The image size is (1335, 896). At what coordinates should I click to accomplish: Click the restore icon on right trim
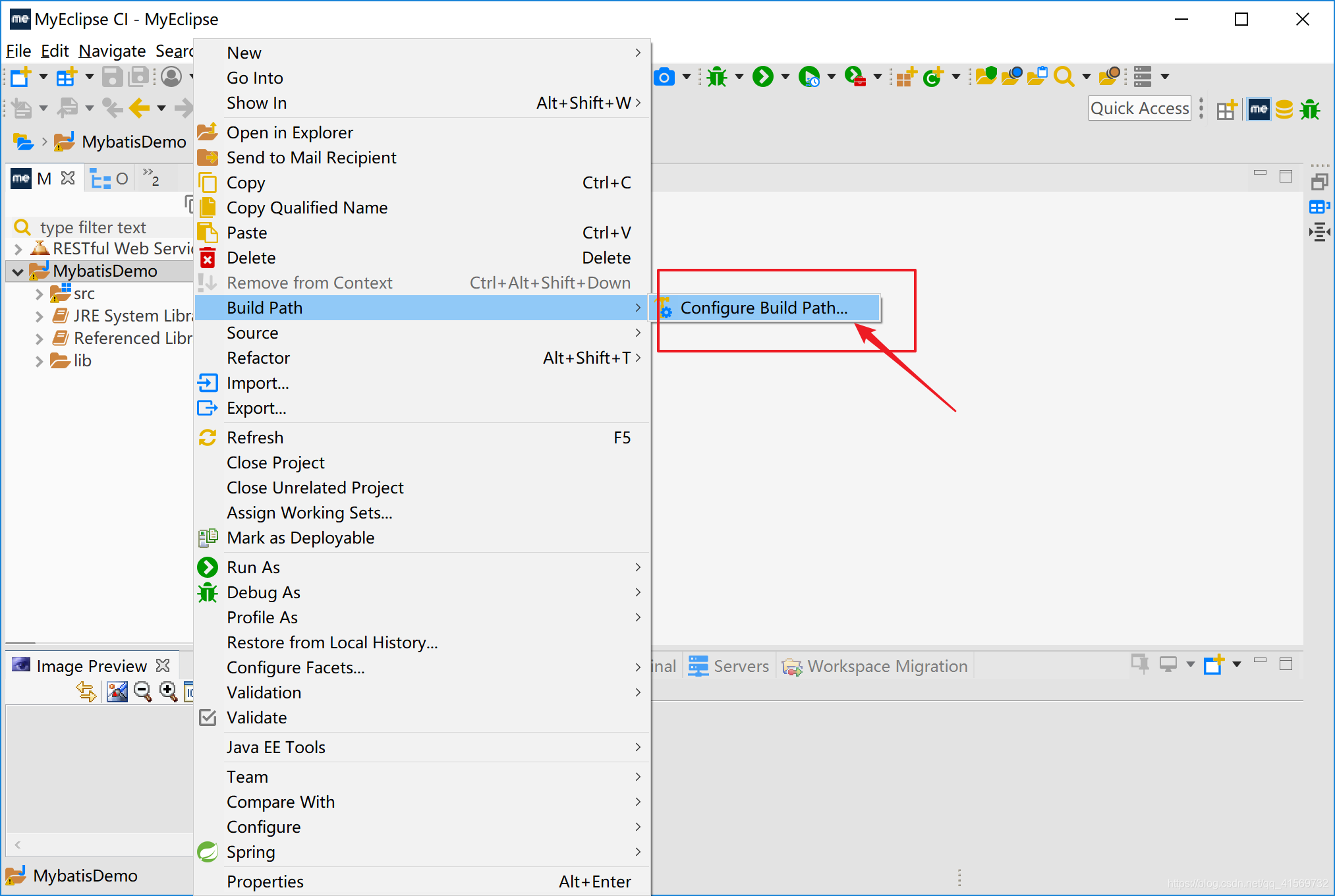1319,182
